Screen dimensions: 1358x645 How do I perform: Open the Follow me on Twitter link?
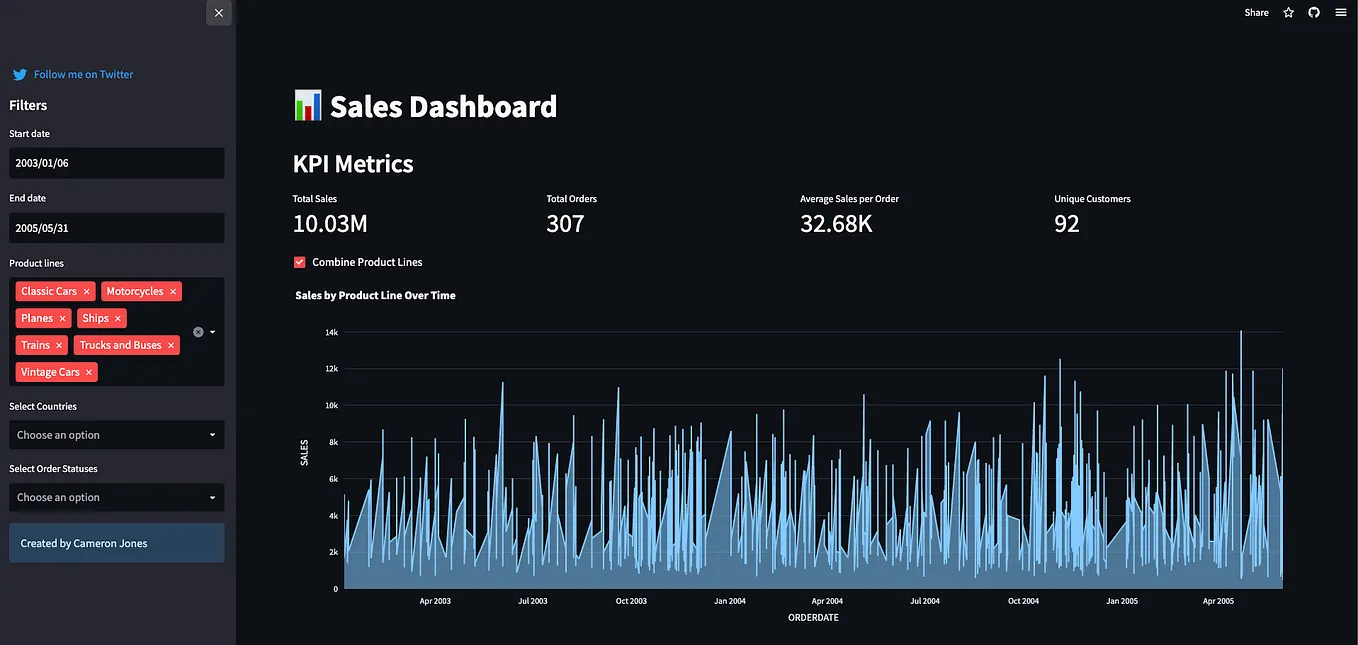pos(83,74)
